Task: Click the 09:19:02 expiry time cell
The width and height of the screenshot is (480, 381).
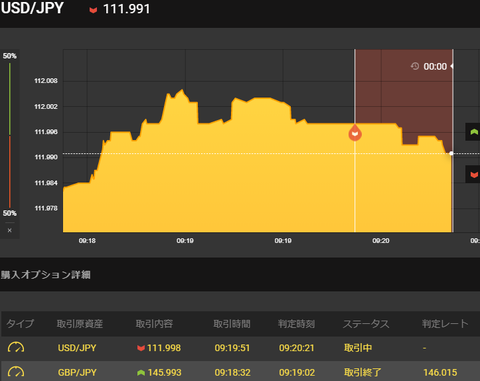Action: click(297, 372)
